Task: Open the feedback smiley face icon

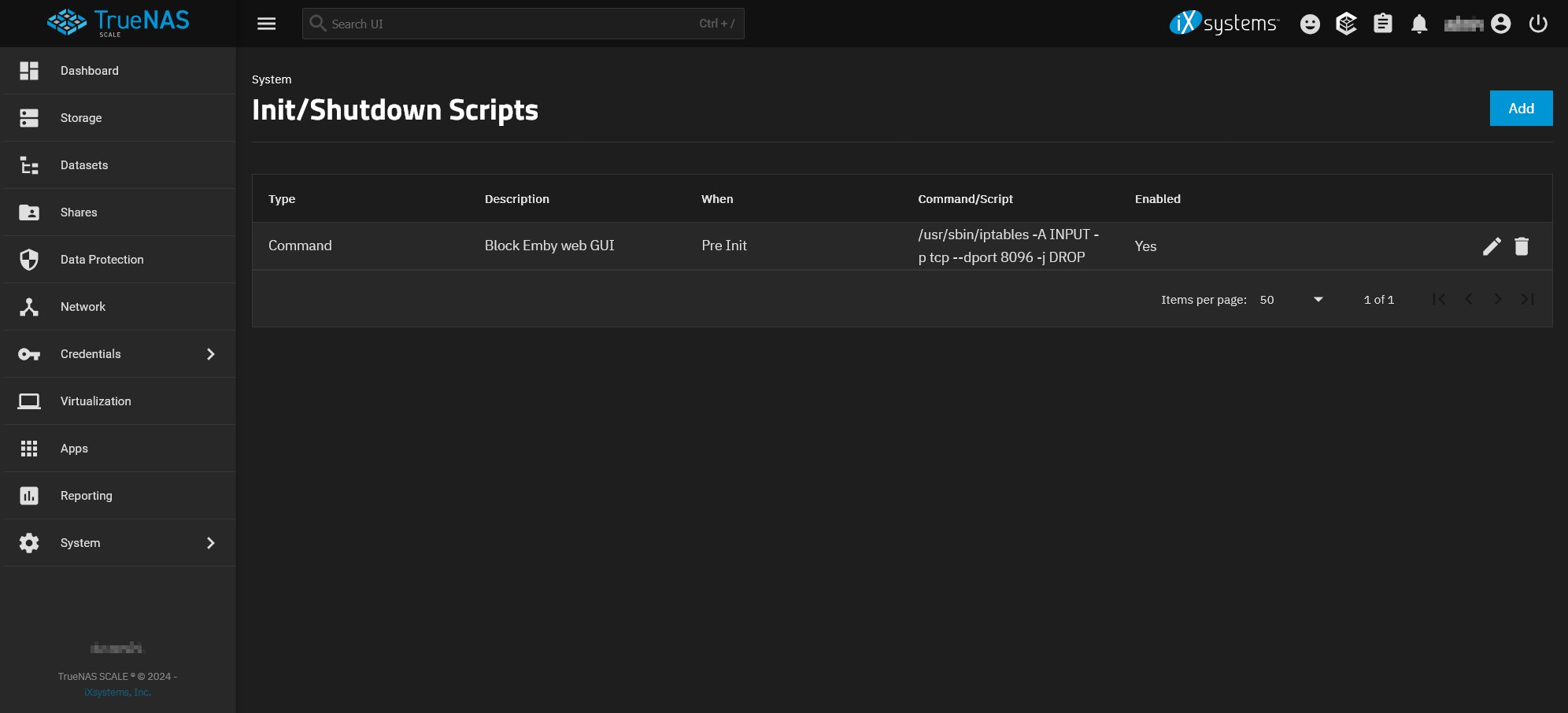Action: [1310, 24]
